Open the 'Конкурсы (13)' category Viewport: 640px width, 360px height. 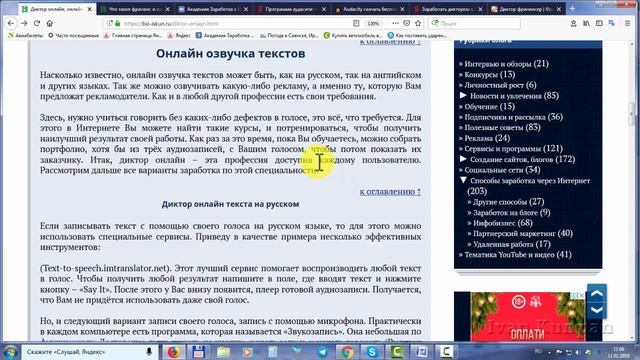(490, 74)
